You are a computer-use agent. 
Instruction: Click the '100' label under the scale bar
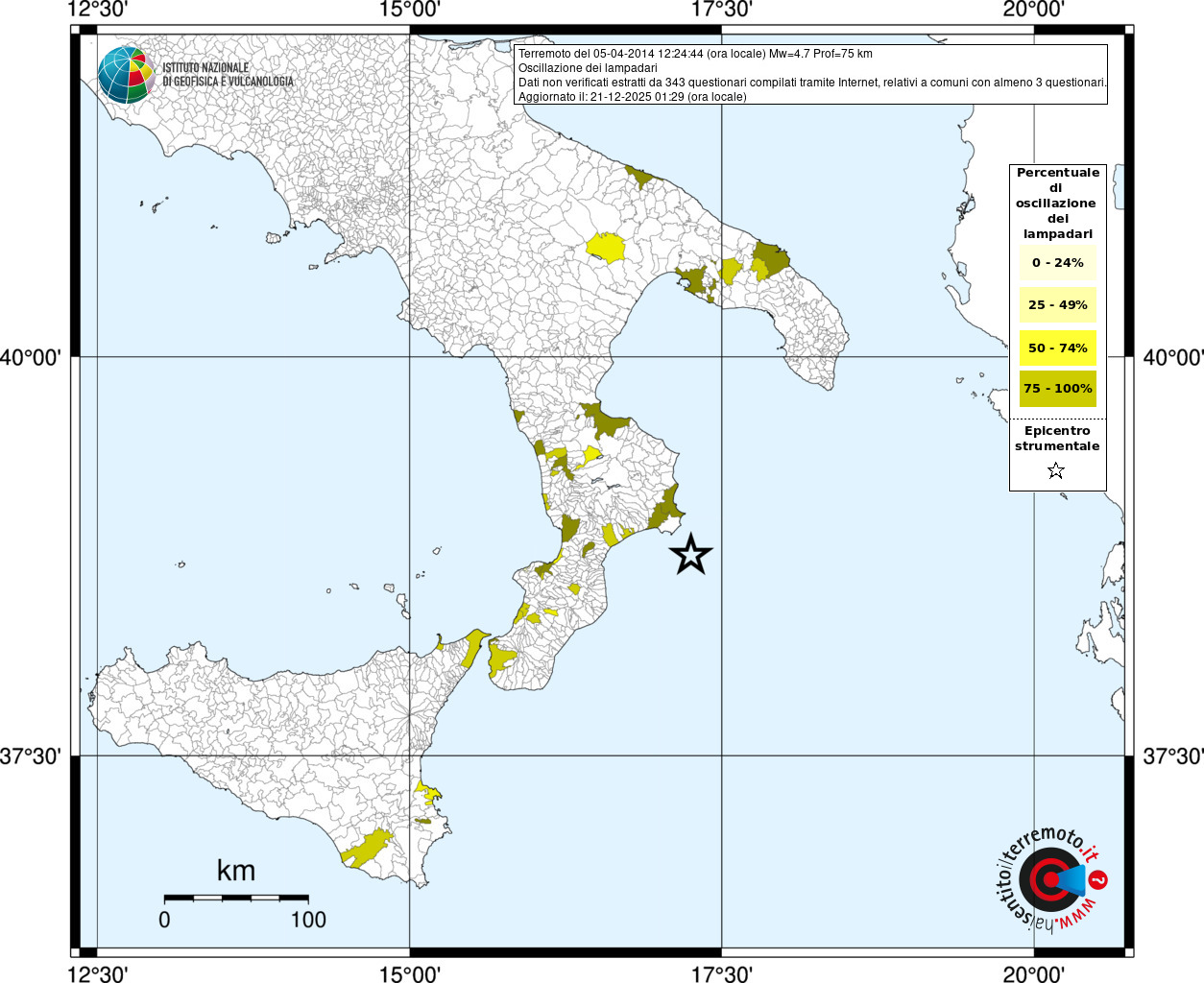[308, 920]
